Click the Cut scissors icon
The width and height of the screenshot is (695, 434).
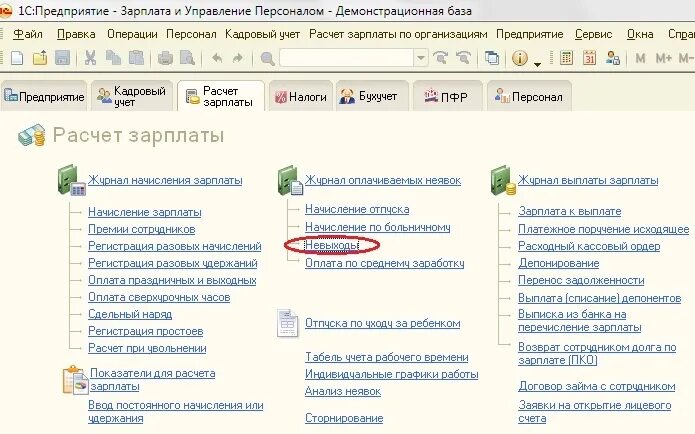(90, 58)
